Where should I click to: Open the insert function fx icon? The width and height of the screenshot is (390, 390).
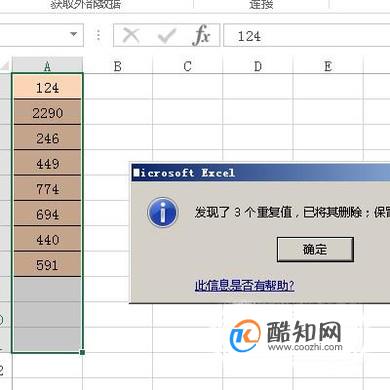tap(201, 35)
